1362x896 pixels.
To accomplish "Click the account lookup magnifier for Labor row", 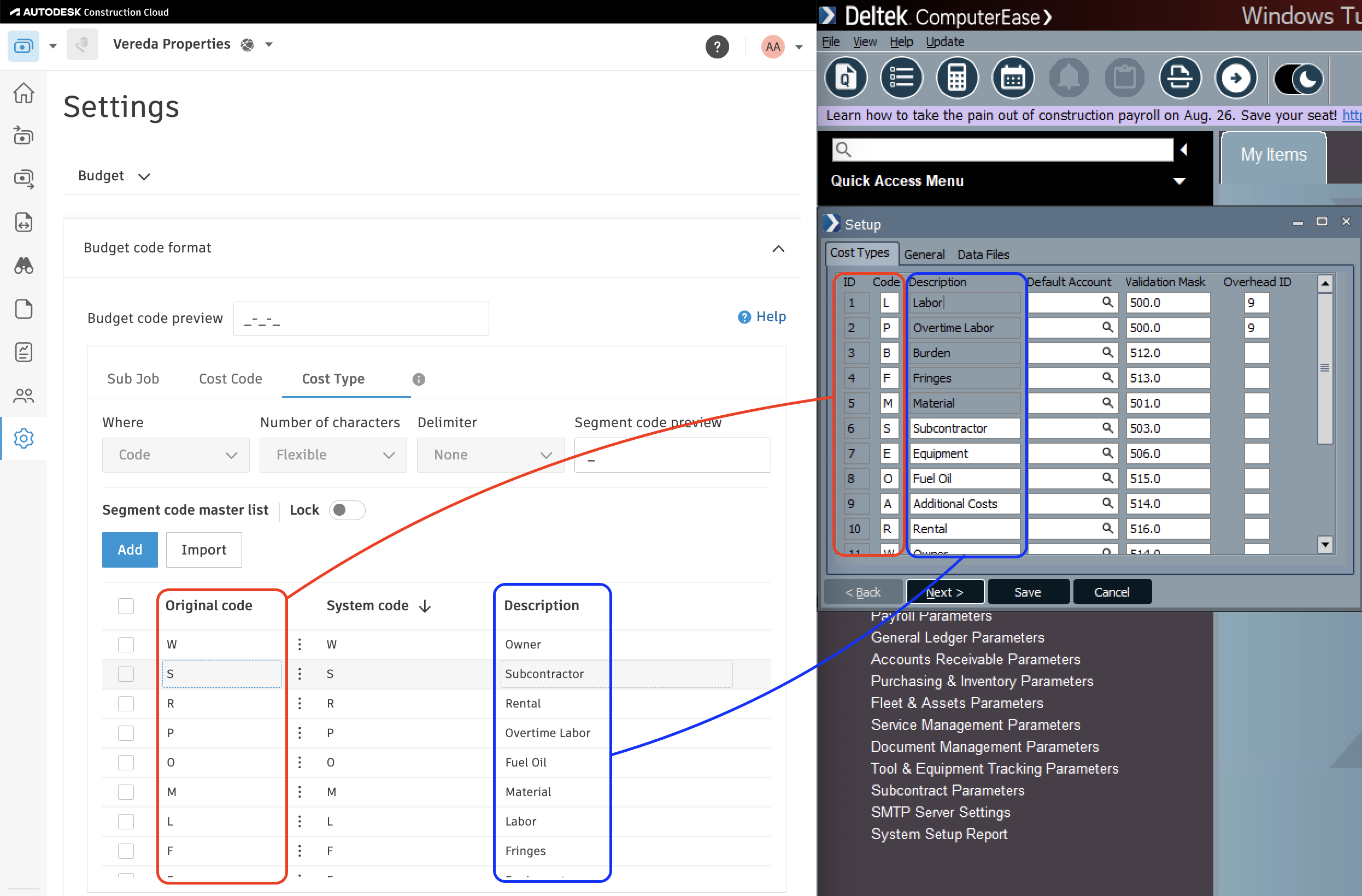I will [1107, 302].
